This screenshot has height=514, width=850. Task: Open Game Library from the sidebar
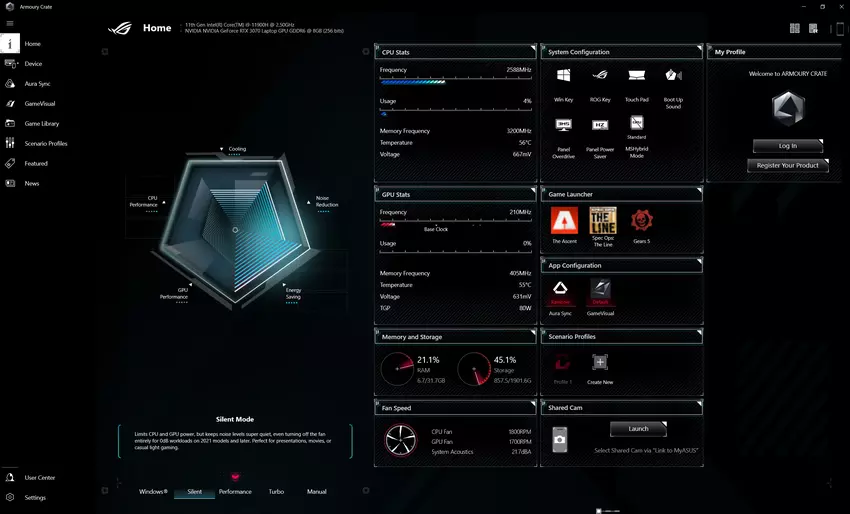click(x=41, y=124)
